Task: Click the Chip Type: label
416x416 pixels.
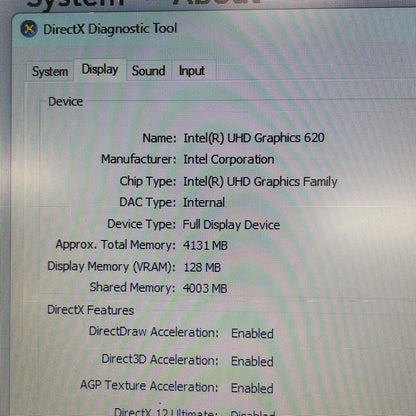Action: pos(148,181)
